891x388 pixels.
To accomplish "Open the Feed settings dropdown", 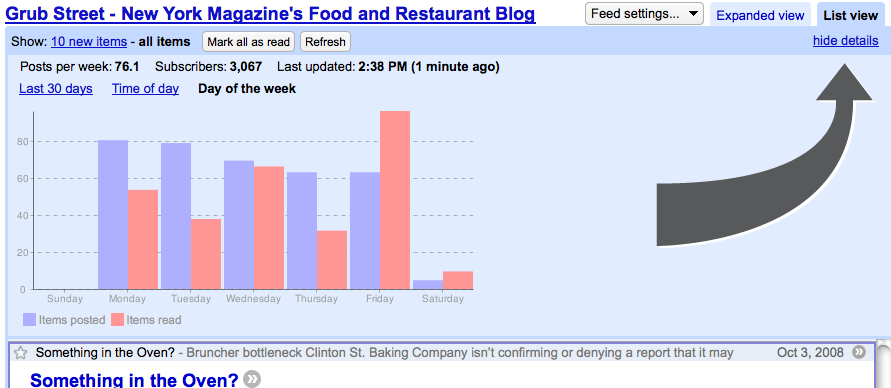I will (644, 14).
